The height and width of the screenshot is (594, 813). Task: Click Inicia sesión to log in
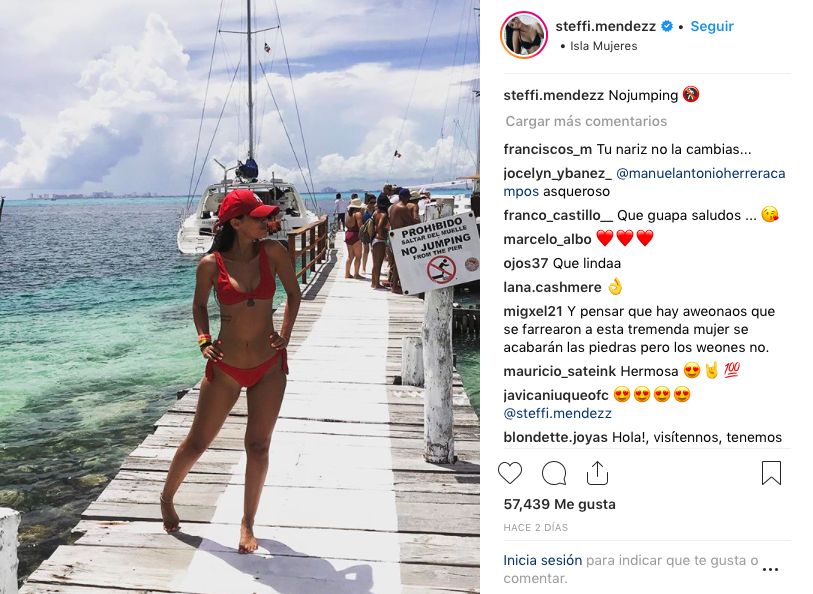[x=542, y=560]
